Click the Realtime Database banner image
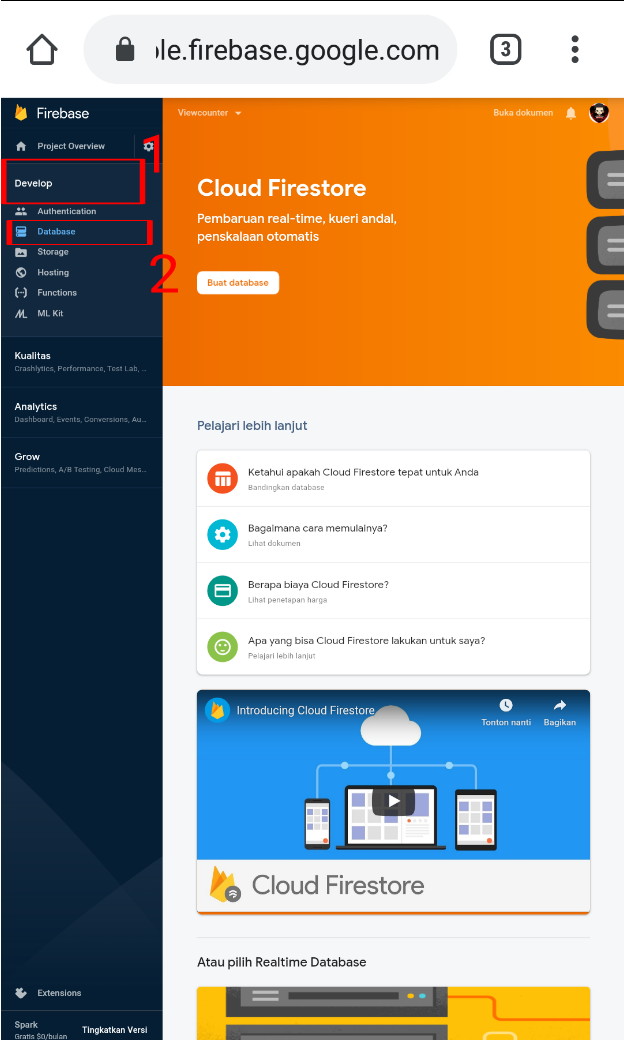 point(393,1013)
